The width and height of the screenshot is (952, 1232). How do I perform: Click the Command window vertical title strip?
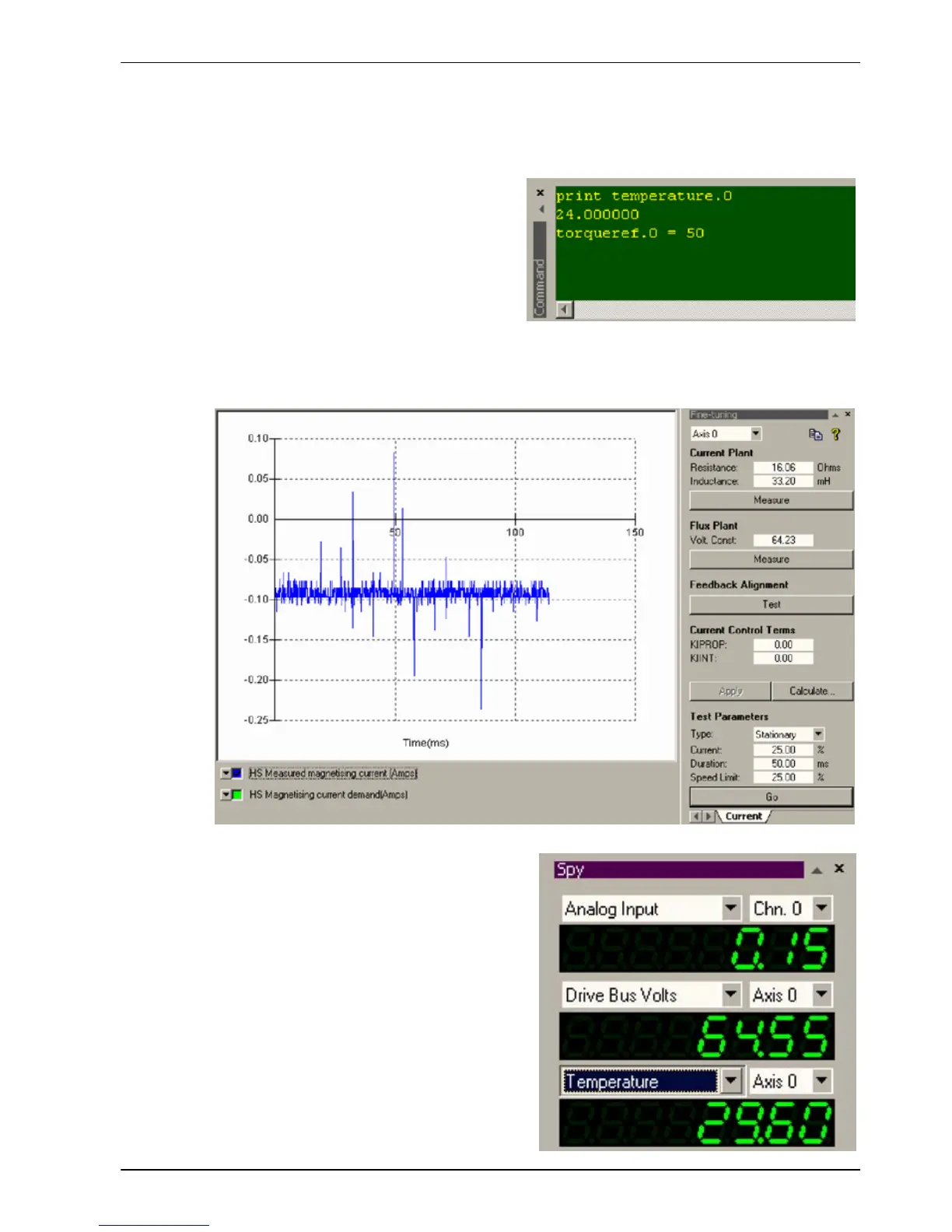click(x=539, y=270)
